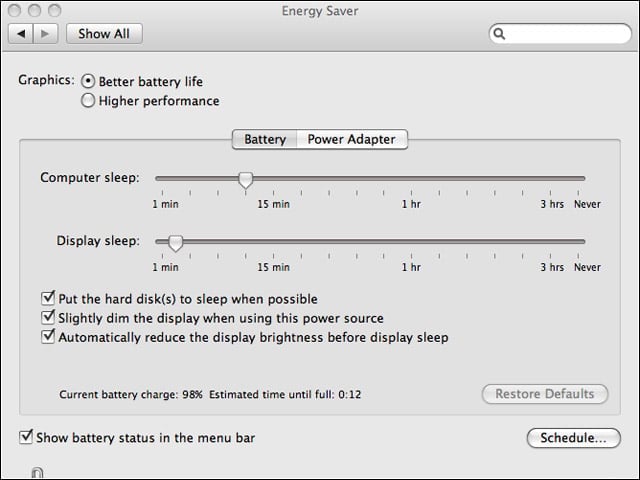Click 1 hr on the Display sleep scale

(x=411, y=267)
